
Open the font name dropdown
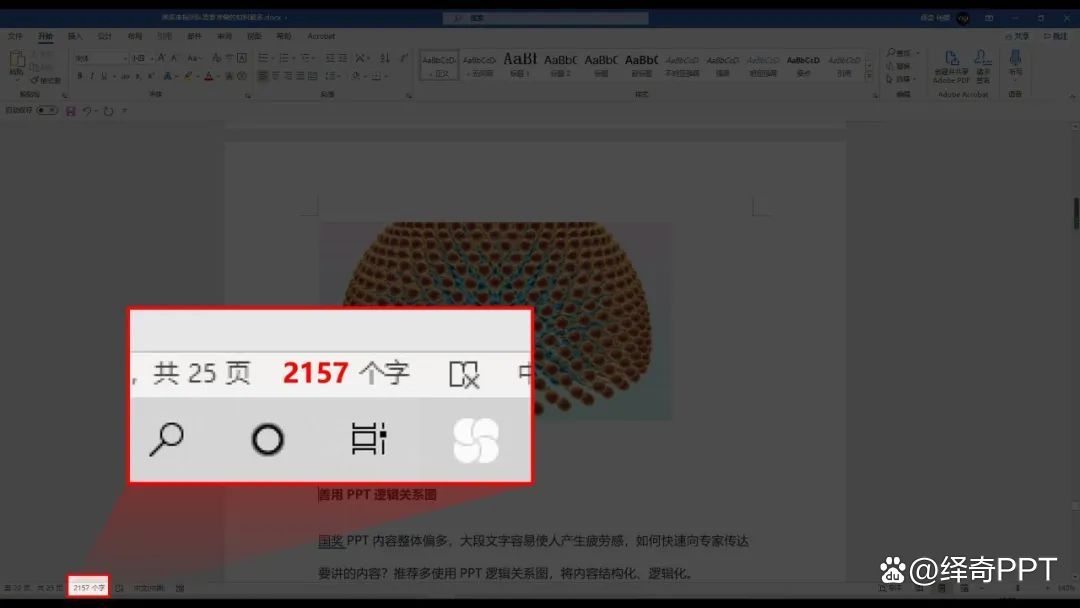pos(126,58)
